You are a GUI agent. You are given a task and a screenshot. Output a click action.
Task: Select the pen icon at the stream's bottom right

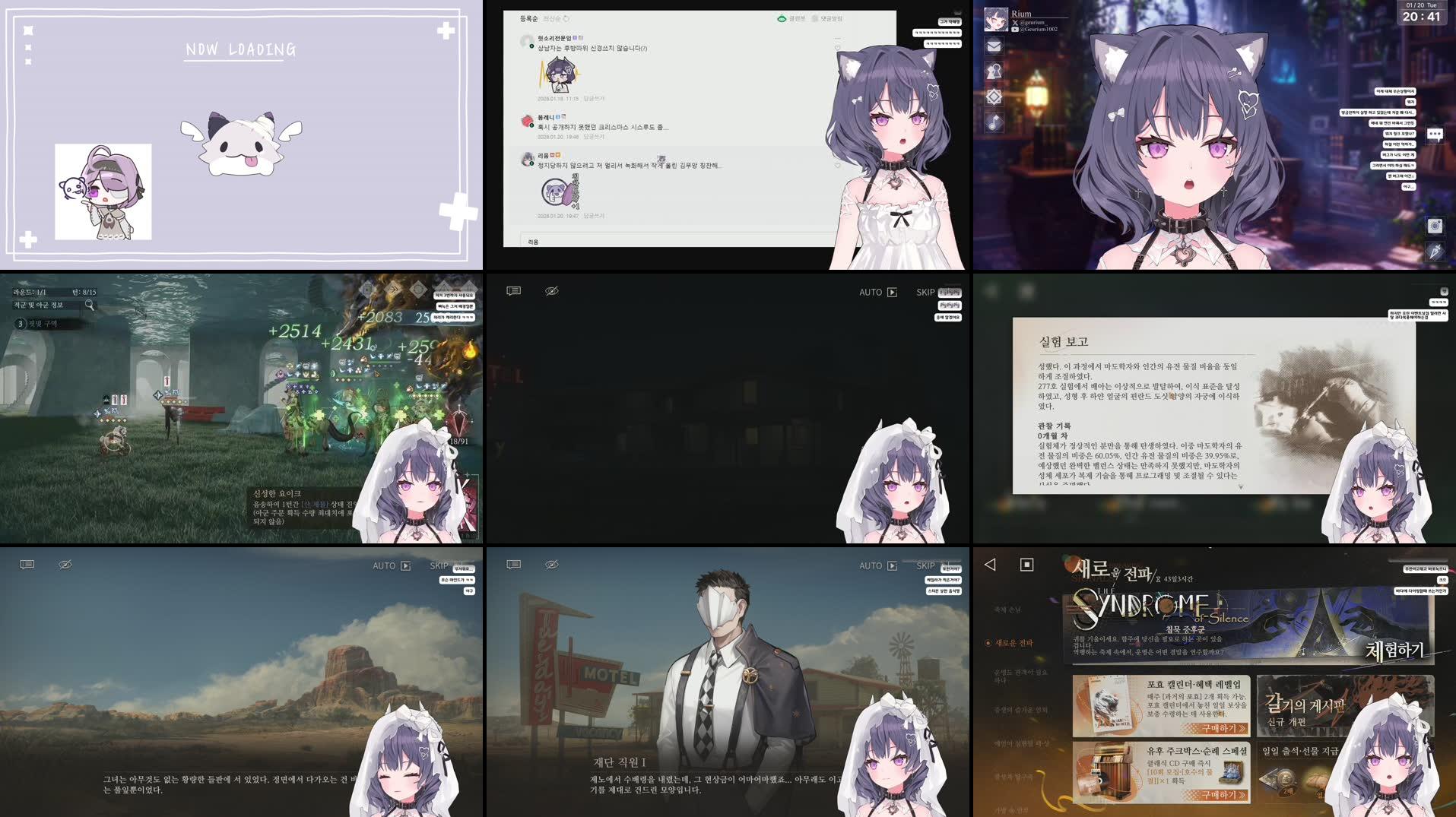(1435, 252)
